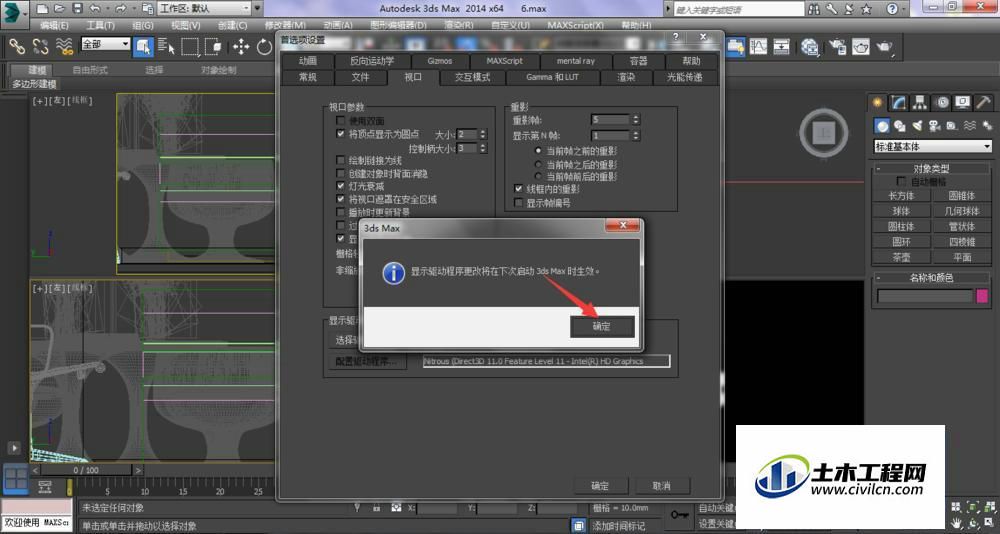This screenshot has width=1000, height=534.
Task: Enable 创建对象时背面消隐 checkbox
Action: point(341,173)
